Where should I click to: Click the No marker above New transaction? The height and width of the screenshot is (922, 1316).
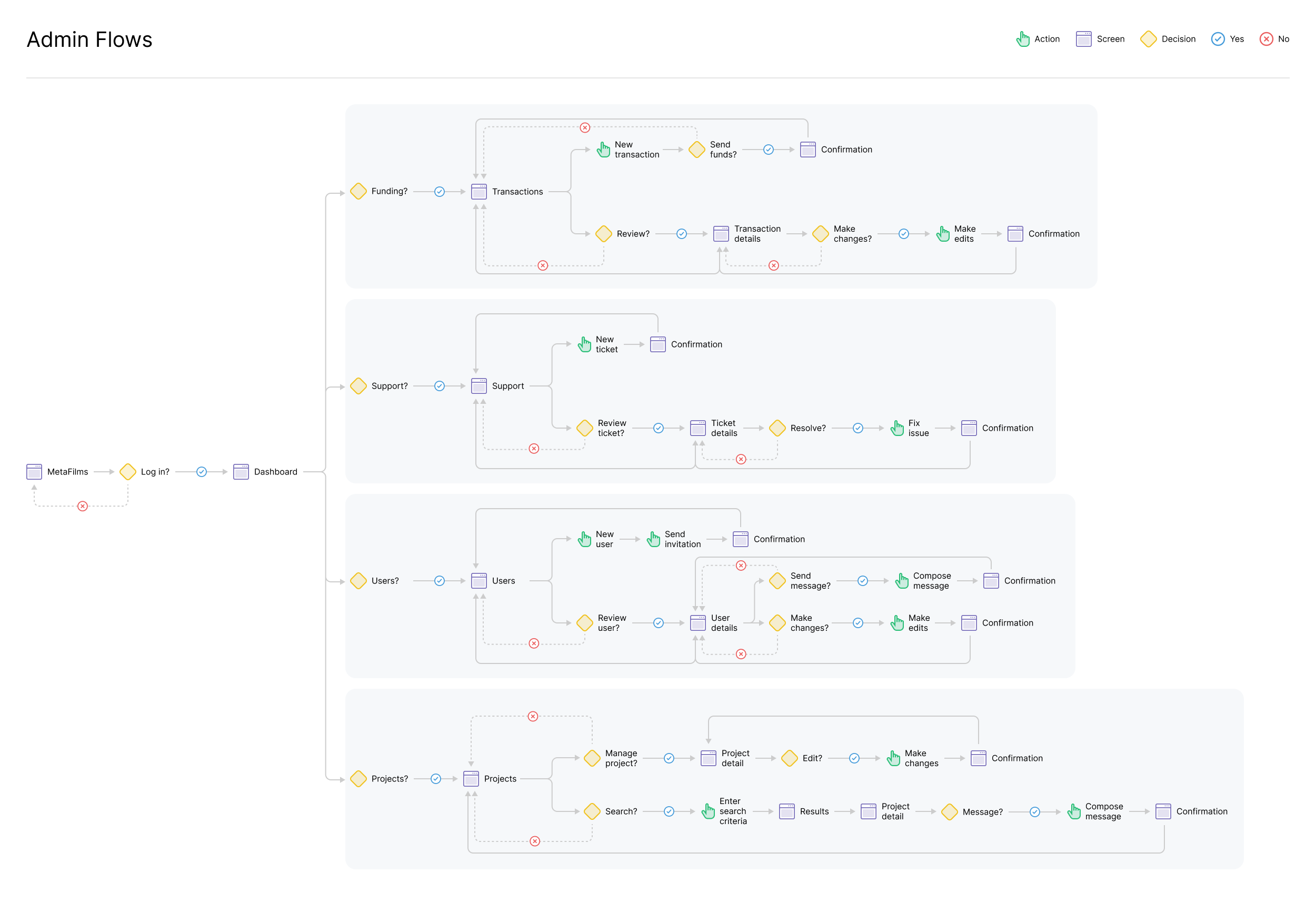(x=585, y=127)
